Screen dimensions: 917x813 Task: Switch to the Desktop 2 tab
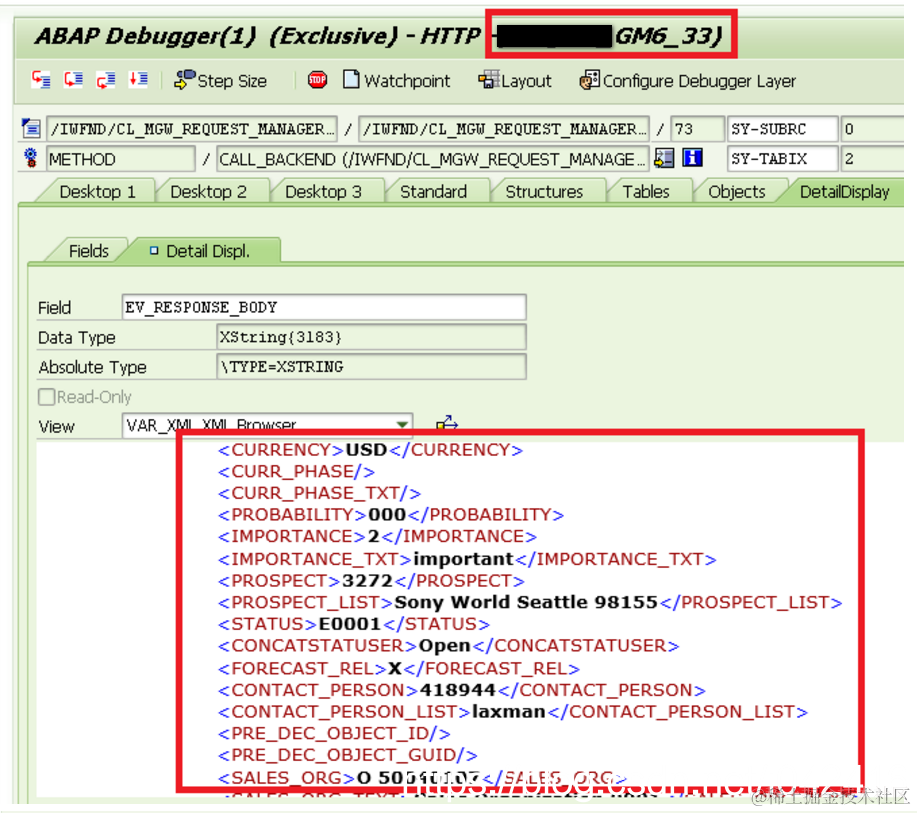click(x=209, y=192)
